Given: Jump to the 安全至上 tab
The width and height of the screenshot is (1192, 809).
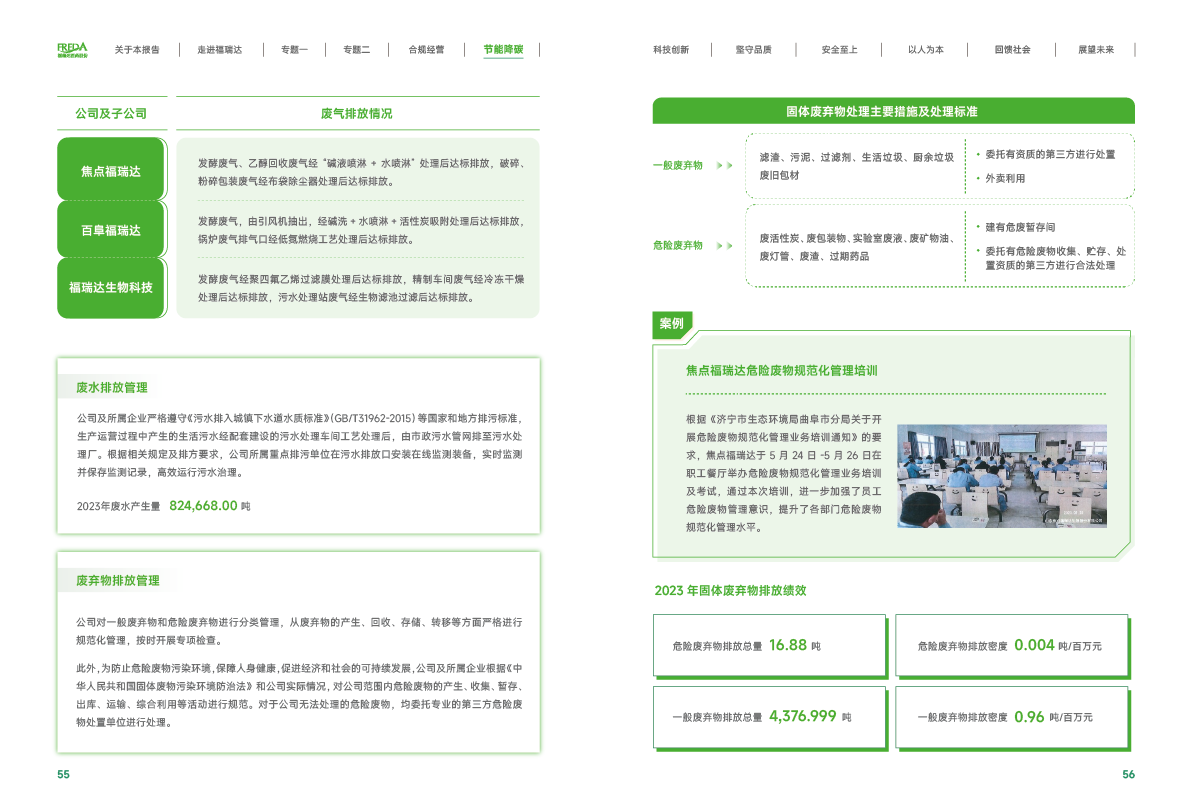Looking at the screenshot, I should (838, 49).
